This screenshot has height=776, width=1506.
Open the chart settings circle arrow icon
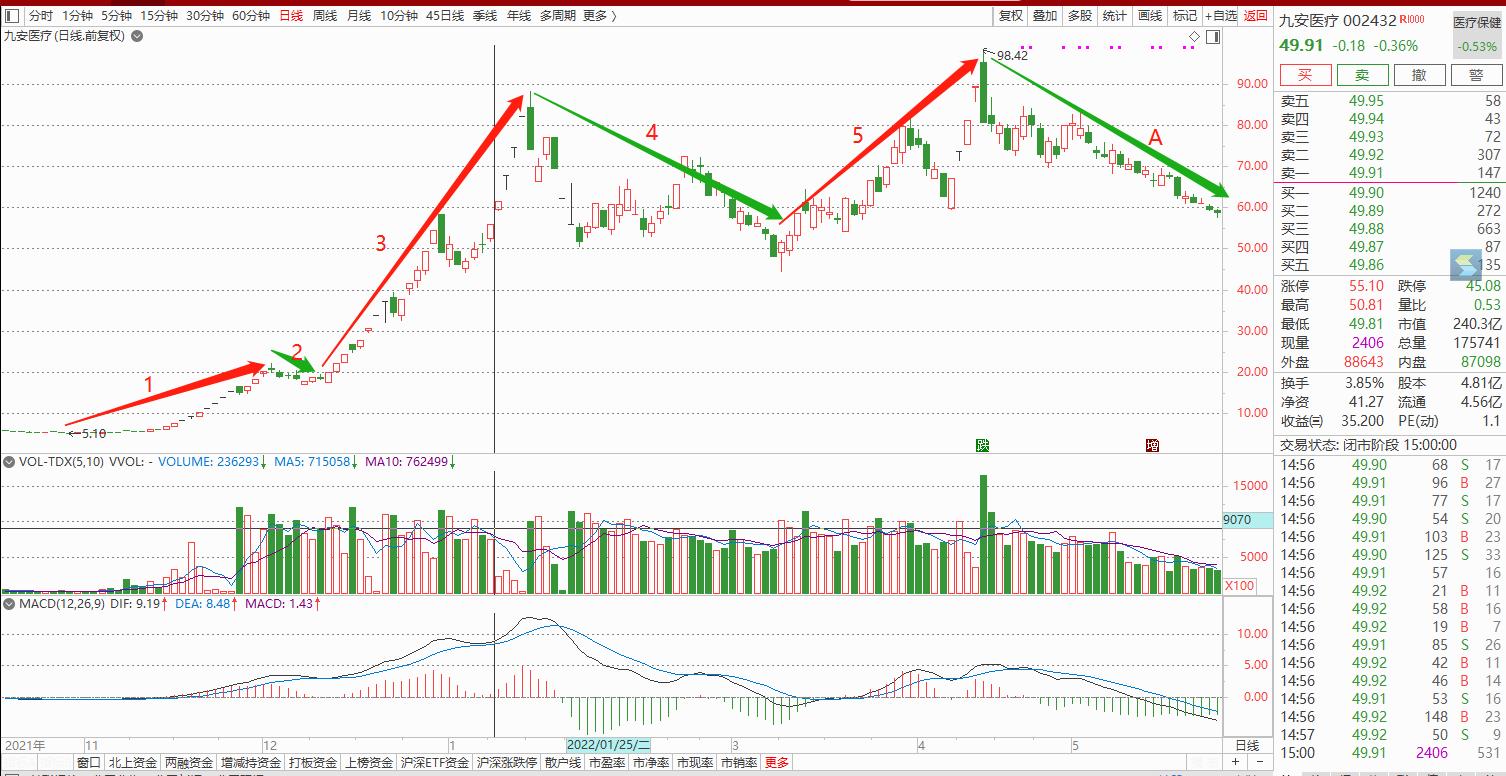[136, 36]
